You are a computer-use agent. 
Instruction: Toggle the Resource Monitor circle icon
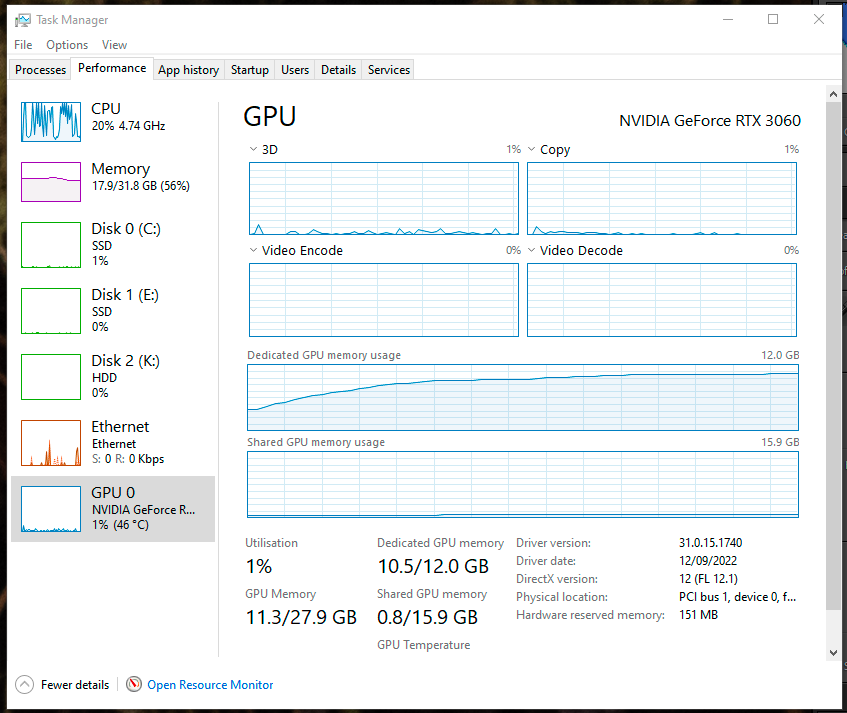click(134, 684)
